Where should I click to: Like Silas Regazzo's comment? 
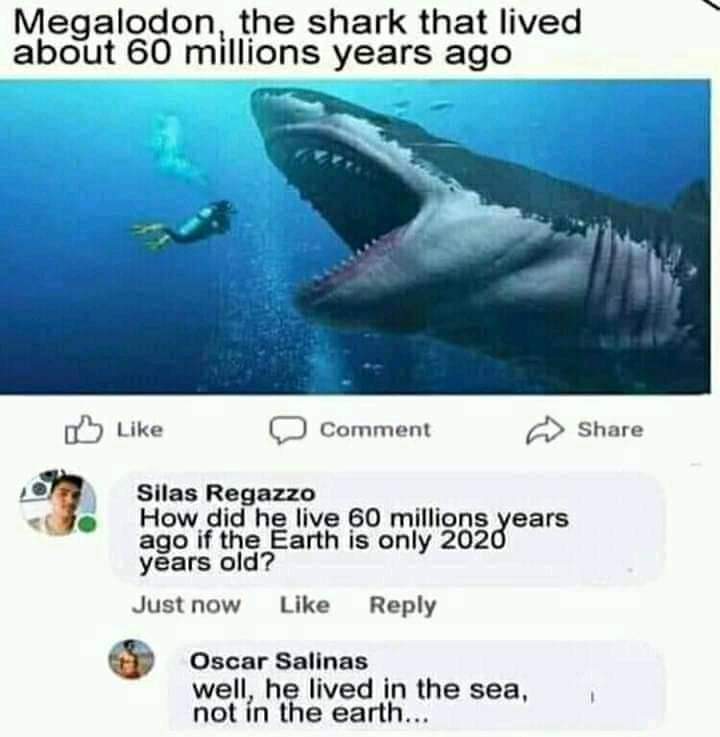point(304,605)
